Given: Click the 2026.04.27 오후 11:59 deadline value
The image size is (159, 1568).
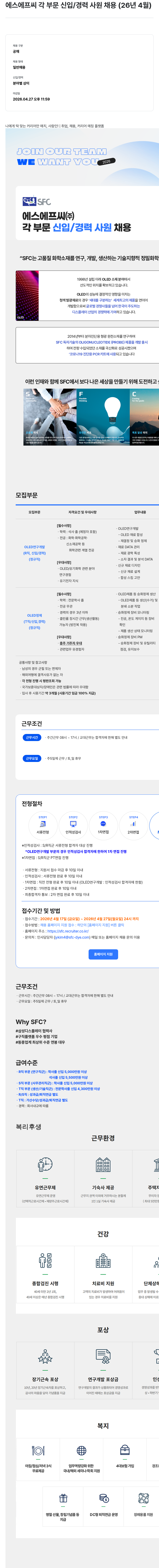Looking at the screenshot, I should pos(32,99).
